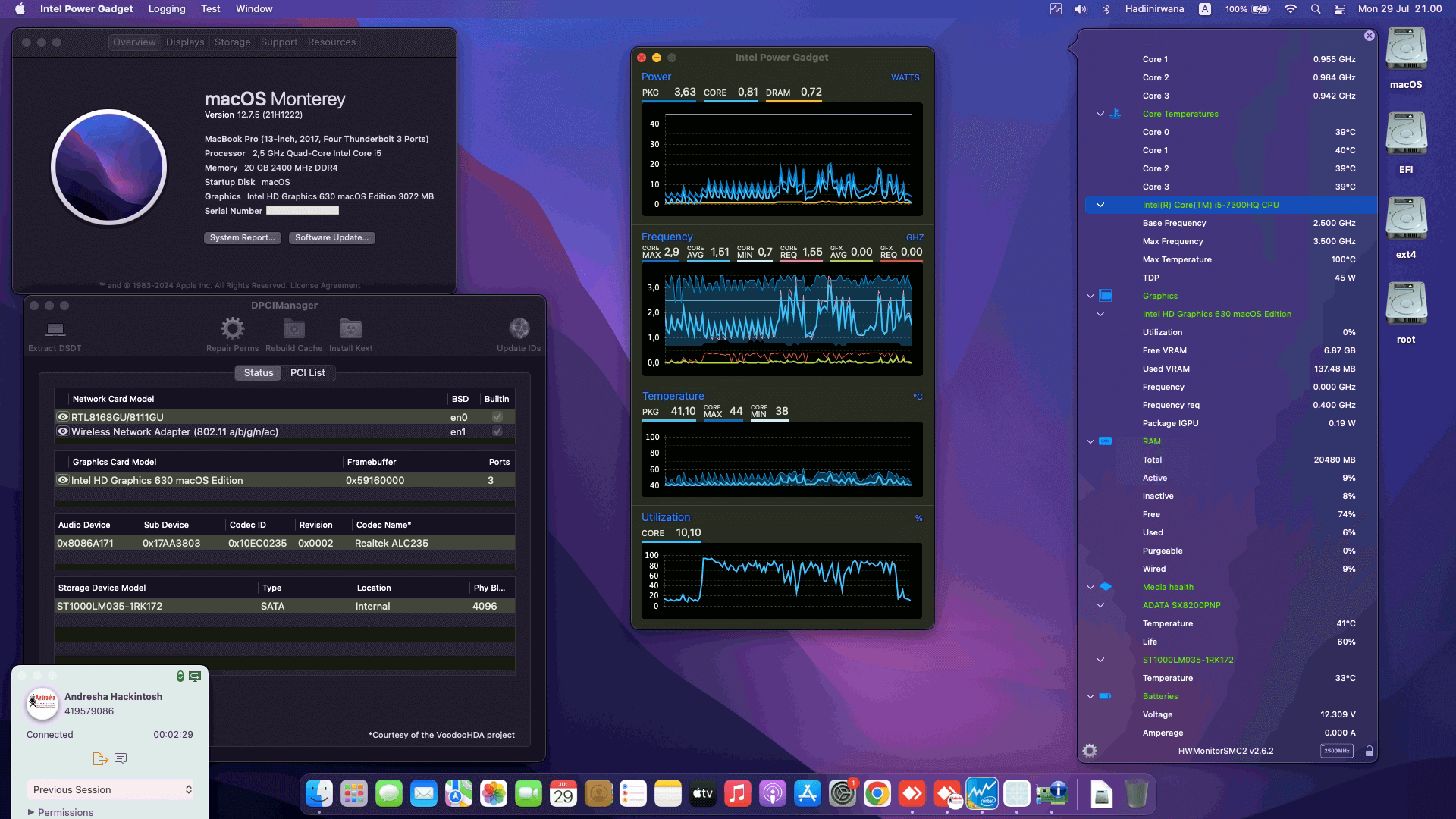Open Google Chrome from the Dock
The height and width of the screenshot is (819, 1456).
click(877, 794)
